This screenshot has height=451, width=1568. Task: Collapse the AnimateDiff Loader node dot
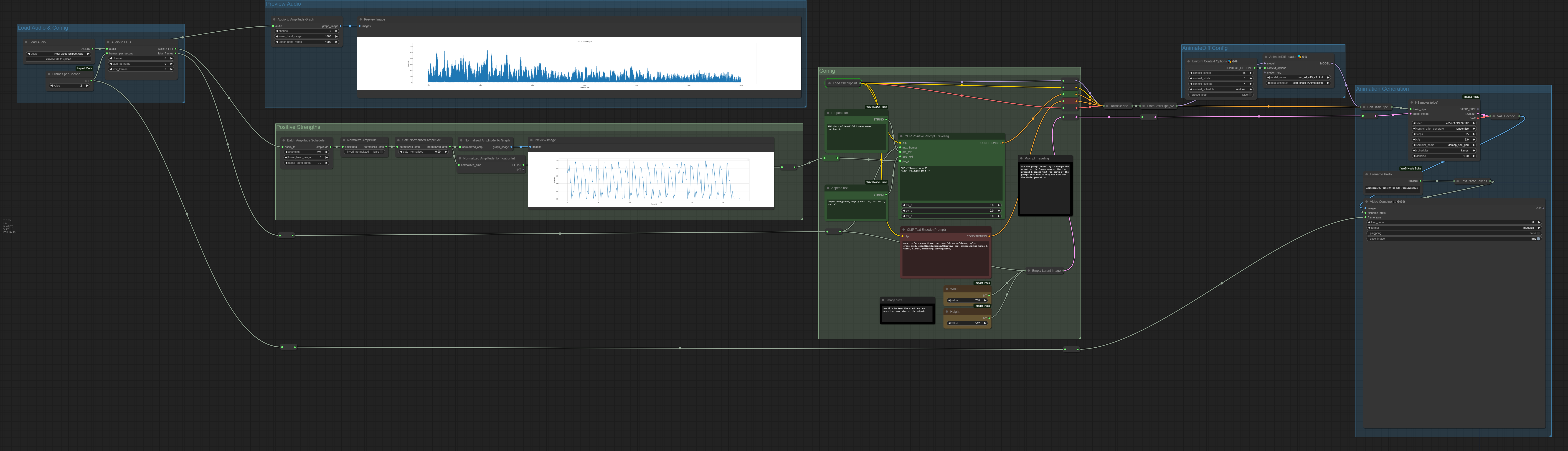[1266, 57]
